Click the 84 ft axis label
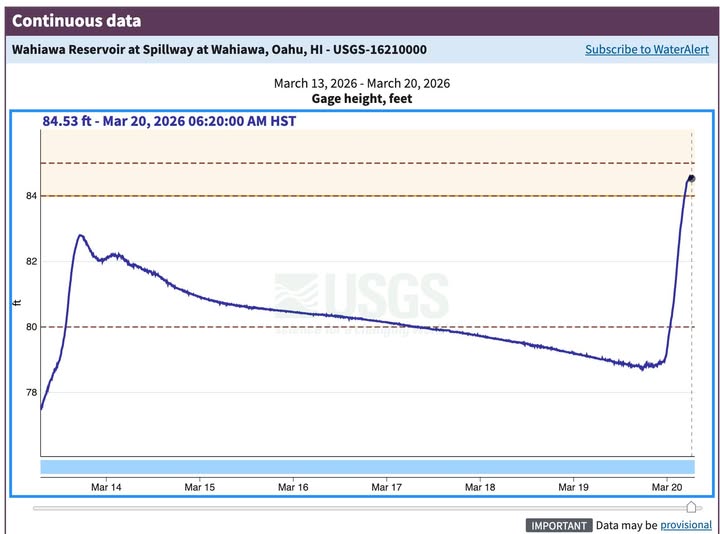The image size is (720, 534). (31, 196)
